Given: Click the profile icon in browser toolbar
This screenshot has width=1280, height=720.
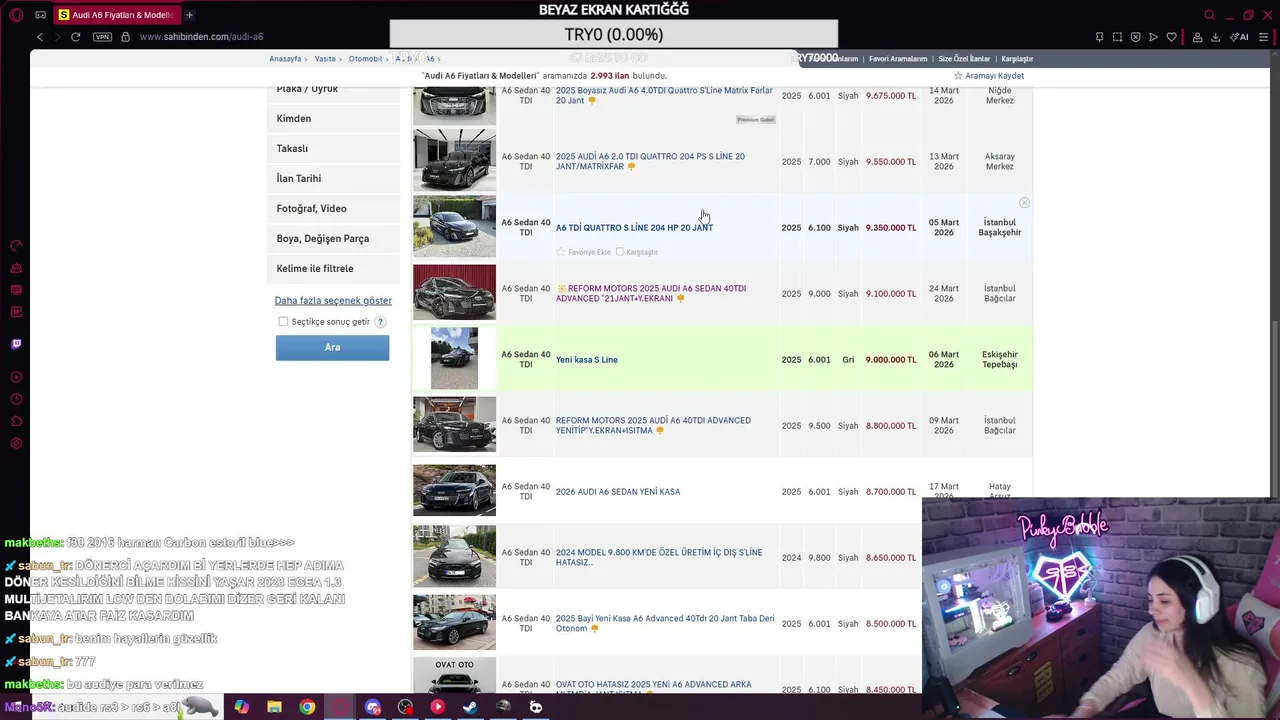Looking at the screenshot, I should point(1196,37).
